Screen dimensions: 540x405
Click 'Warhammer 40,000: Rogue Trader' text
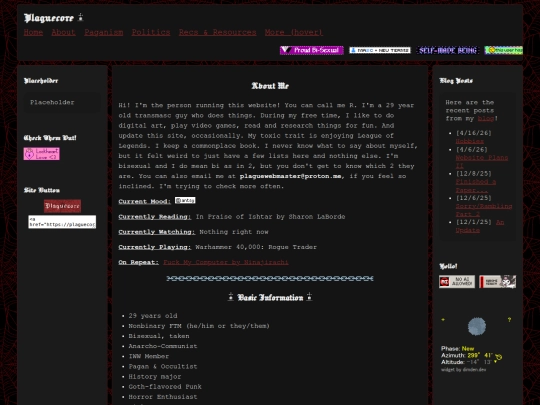(x=256, y=247)
